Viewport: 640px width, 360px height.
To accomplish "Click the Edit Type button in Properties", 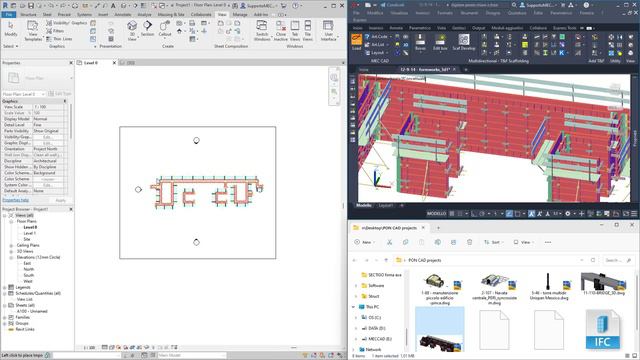I will [x=60, y=94].
